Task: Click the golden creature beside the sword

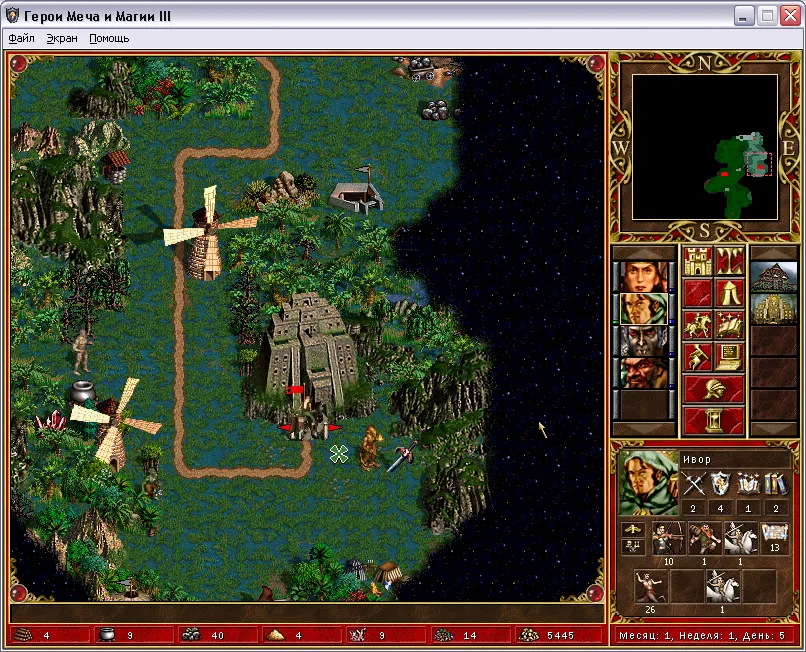Action: [x=370, y=447]
